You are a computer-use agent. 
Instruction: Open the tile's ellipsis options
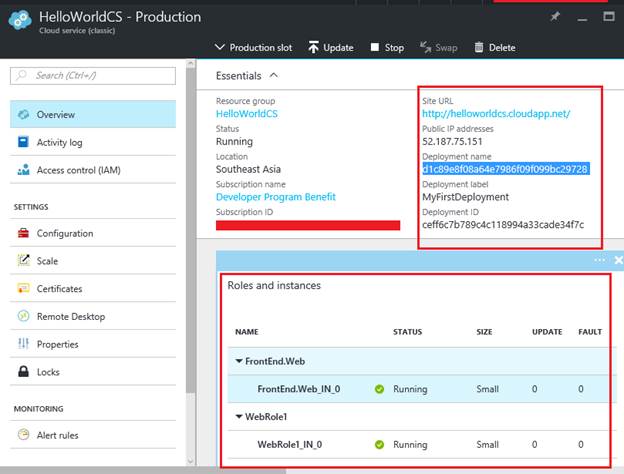point(600,260)
